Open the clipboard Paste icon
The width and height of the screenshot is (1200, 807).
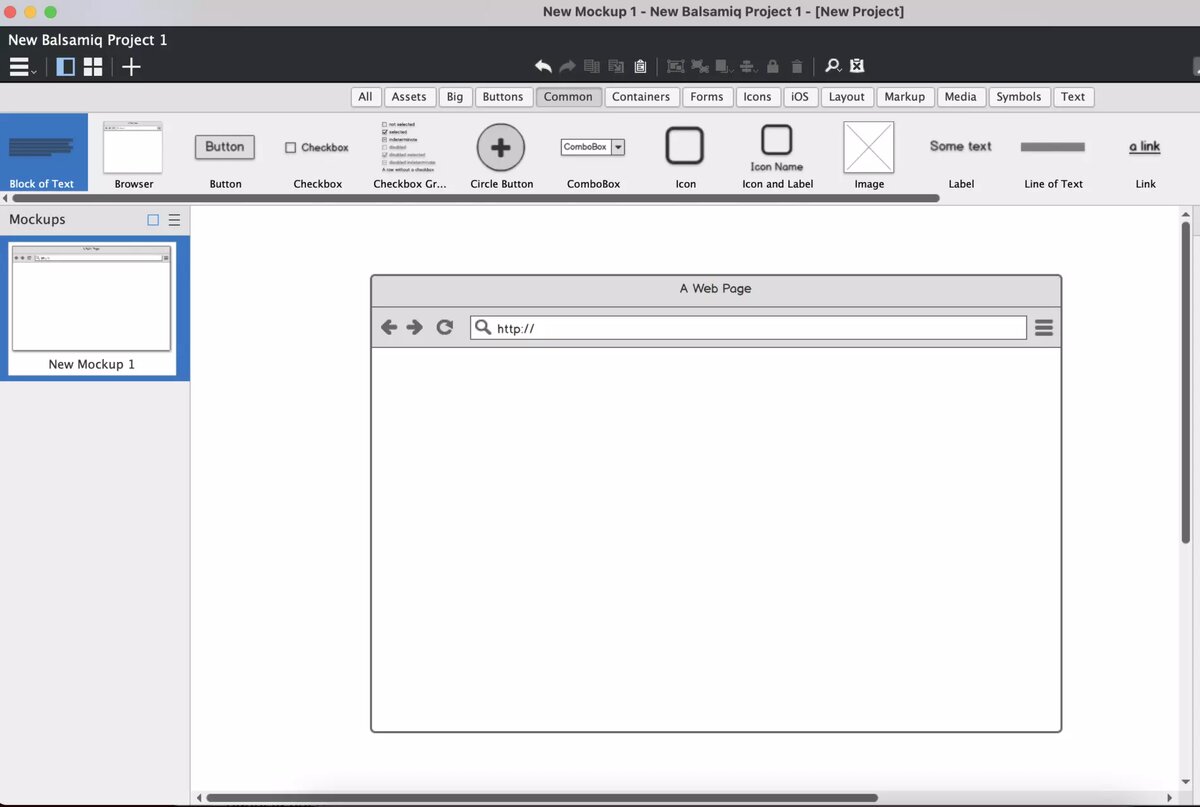point(640,65)
